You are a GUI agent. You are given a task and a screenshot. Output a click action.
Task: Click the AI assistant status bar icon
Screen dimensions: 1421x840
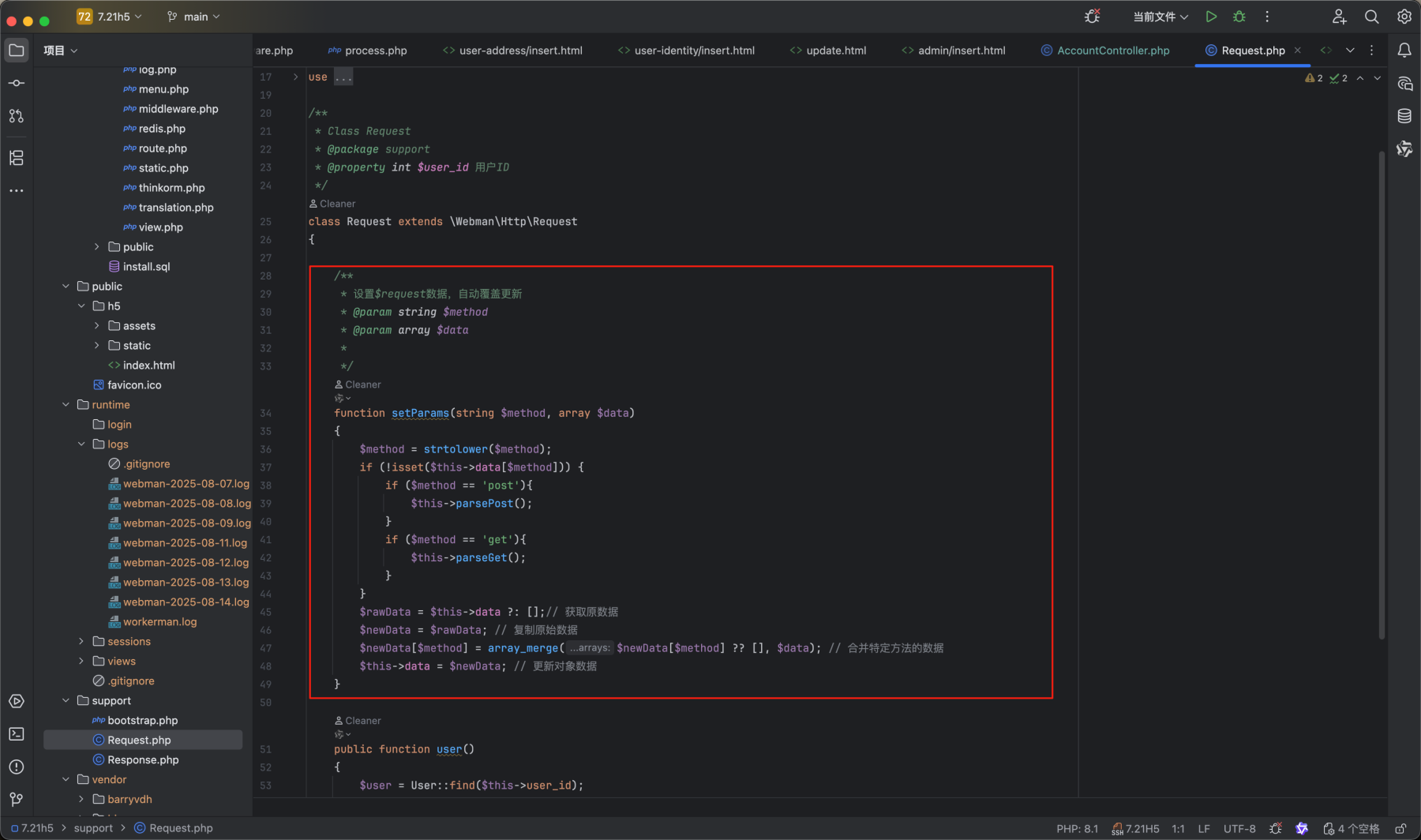click(1302, 828)
